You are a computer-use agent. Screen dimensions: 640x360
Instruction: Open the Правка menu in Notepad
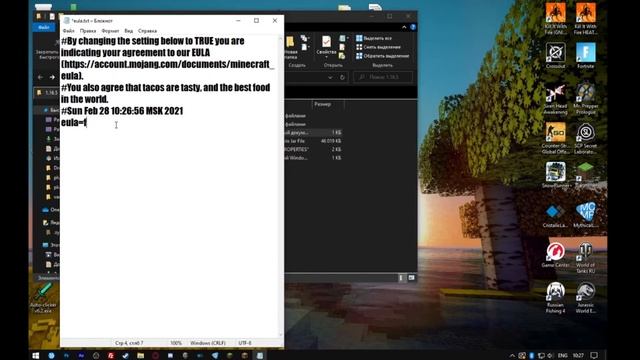point(88,31)
